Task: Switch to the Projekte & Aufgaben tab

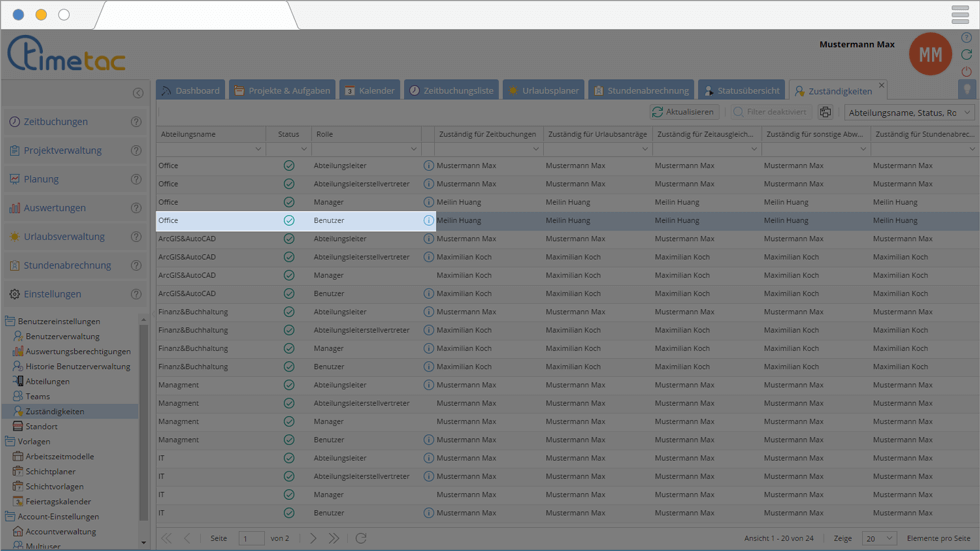Action: pyautogui.click(x=281, y=90)
